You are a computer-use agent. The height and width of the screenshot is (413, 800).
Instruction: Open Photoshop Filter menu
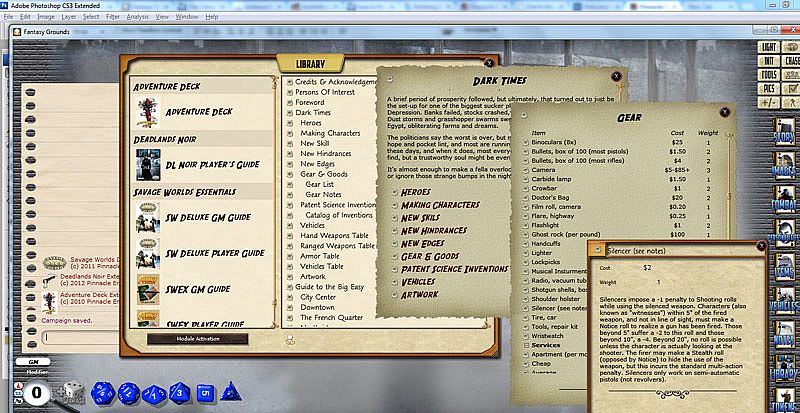click(113, 17)
